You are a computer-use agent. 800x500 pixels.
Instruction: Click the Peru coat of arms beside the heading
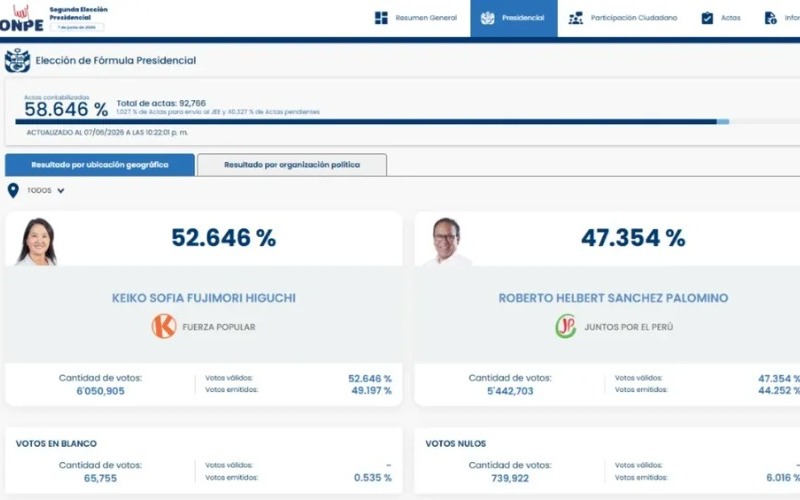tap(17, 60)
